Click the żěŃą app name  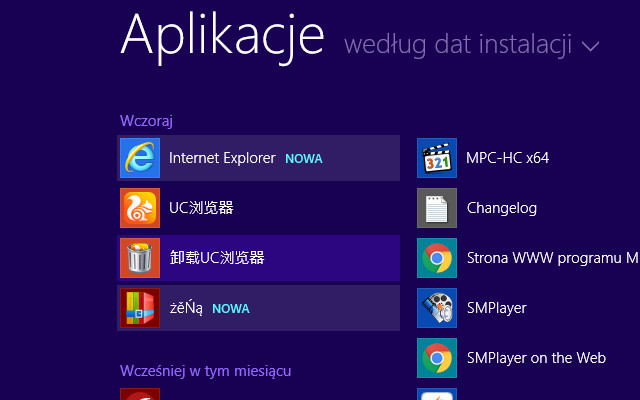point(186,308)
